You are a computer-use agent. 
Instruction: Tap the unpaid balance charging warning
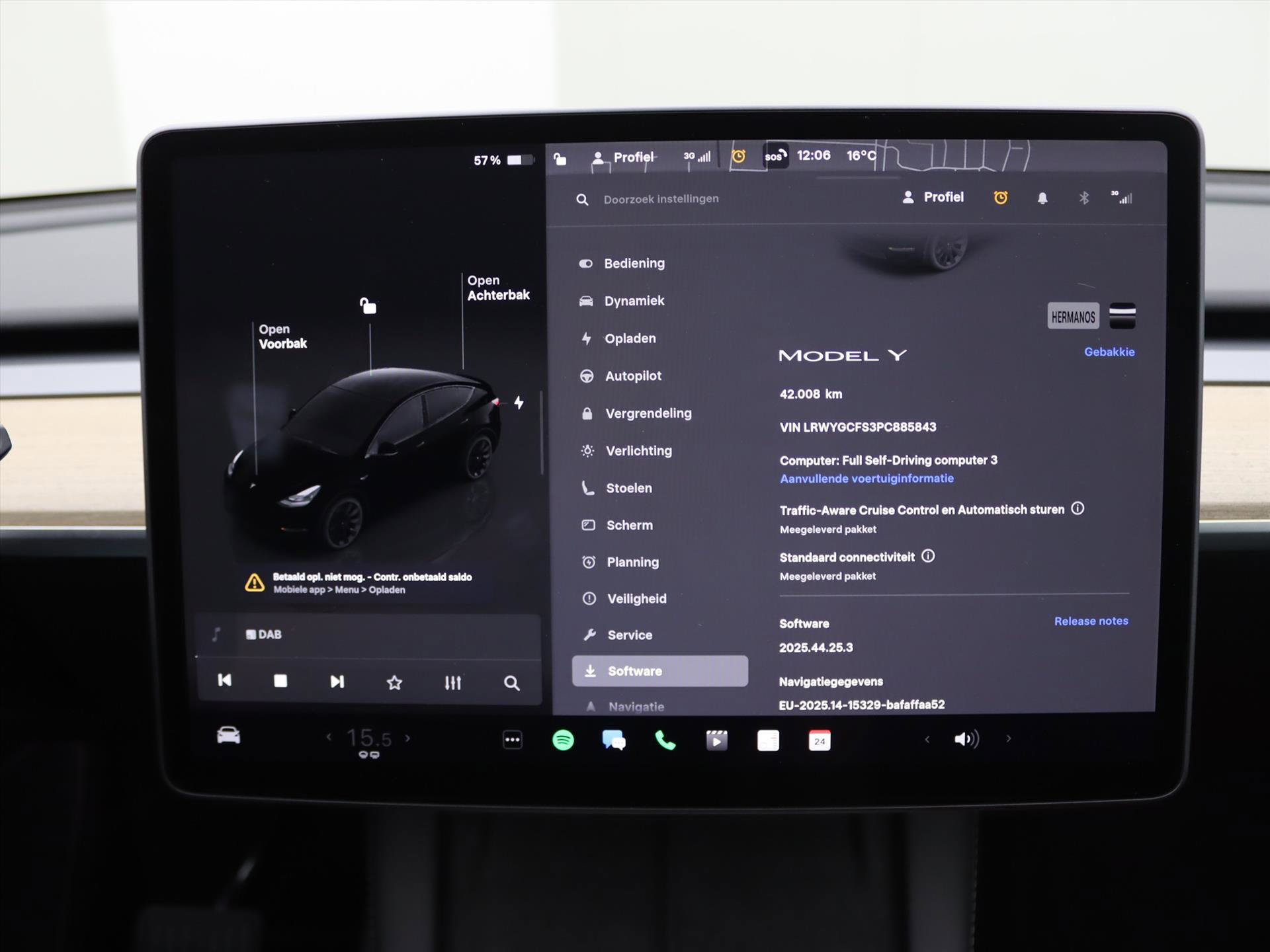point(358,582)
